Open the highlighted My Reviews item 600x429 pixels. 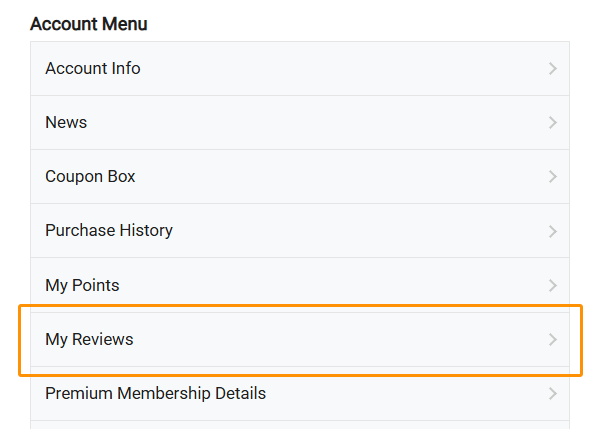click(x=300, y=340)
